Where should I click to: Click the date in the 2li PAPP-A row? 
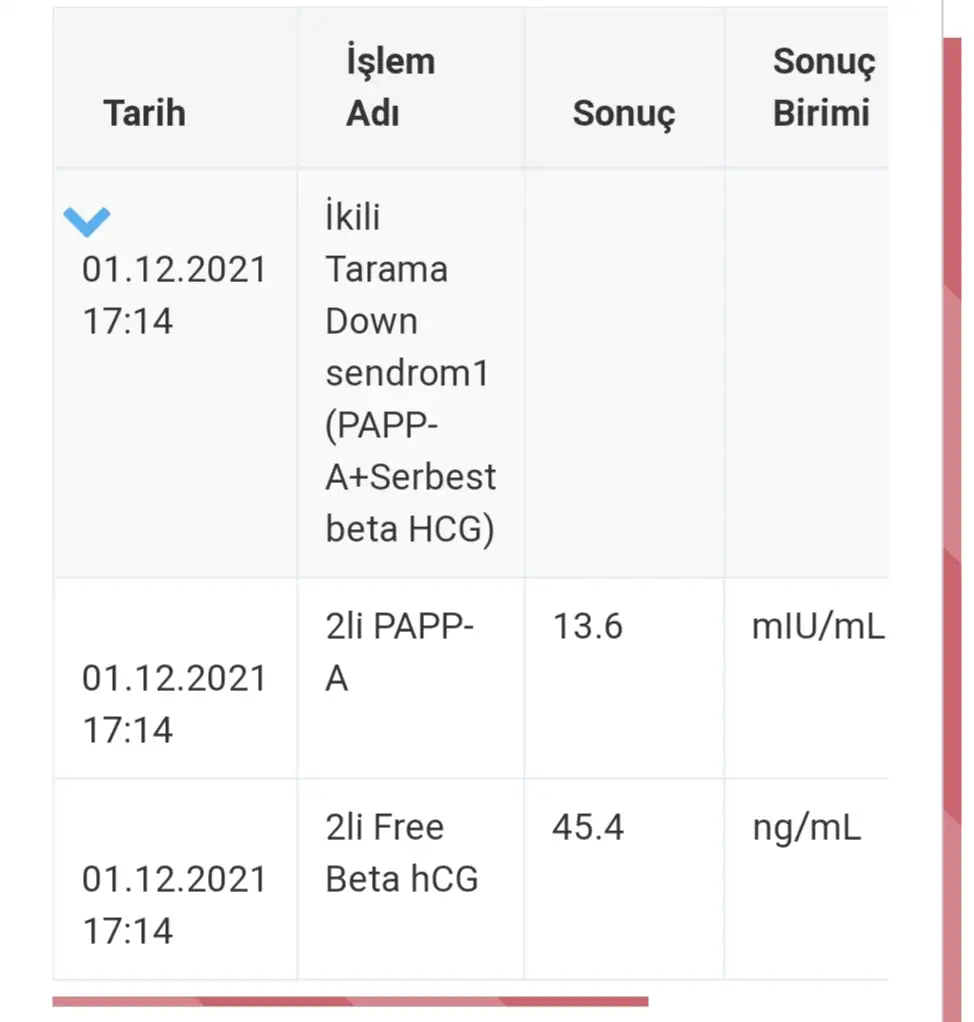(x=174, y=704)
